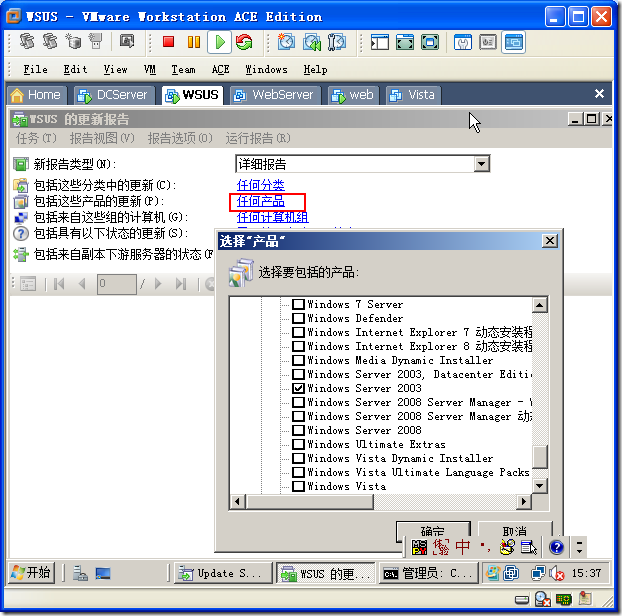Check the Windows Defender checkbox

click(298, 318)
